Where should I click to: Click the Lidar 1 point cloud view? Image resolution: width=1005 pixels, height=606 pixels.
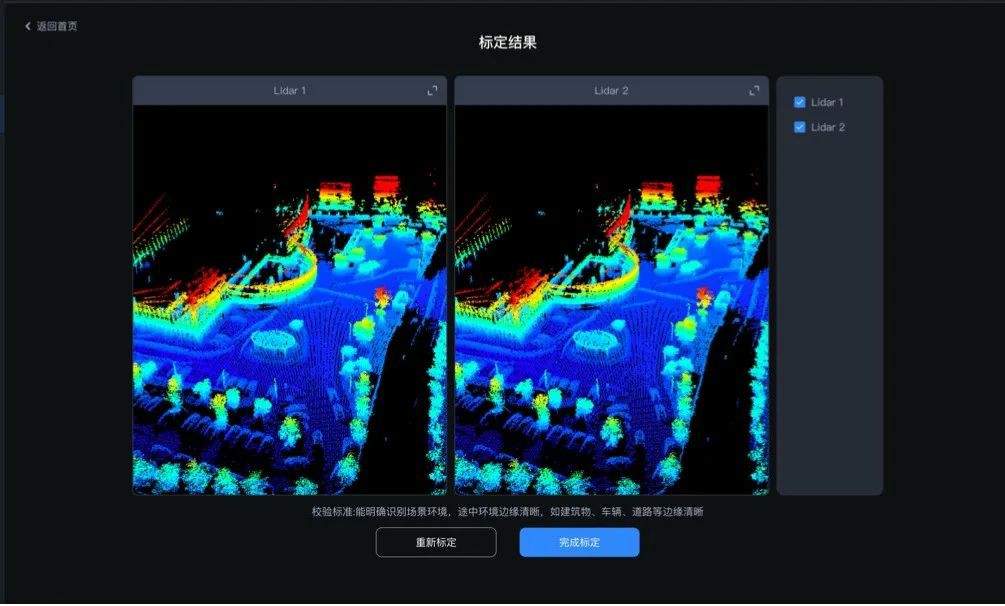pyautogui.click(x=290, y=300)
